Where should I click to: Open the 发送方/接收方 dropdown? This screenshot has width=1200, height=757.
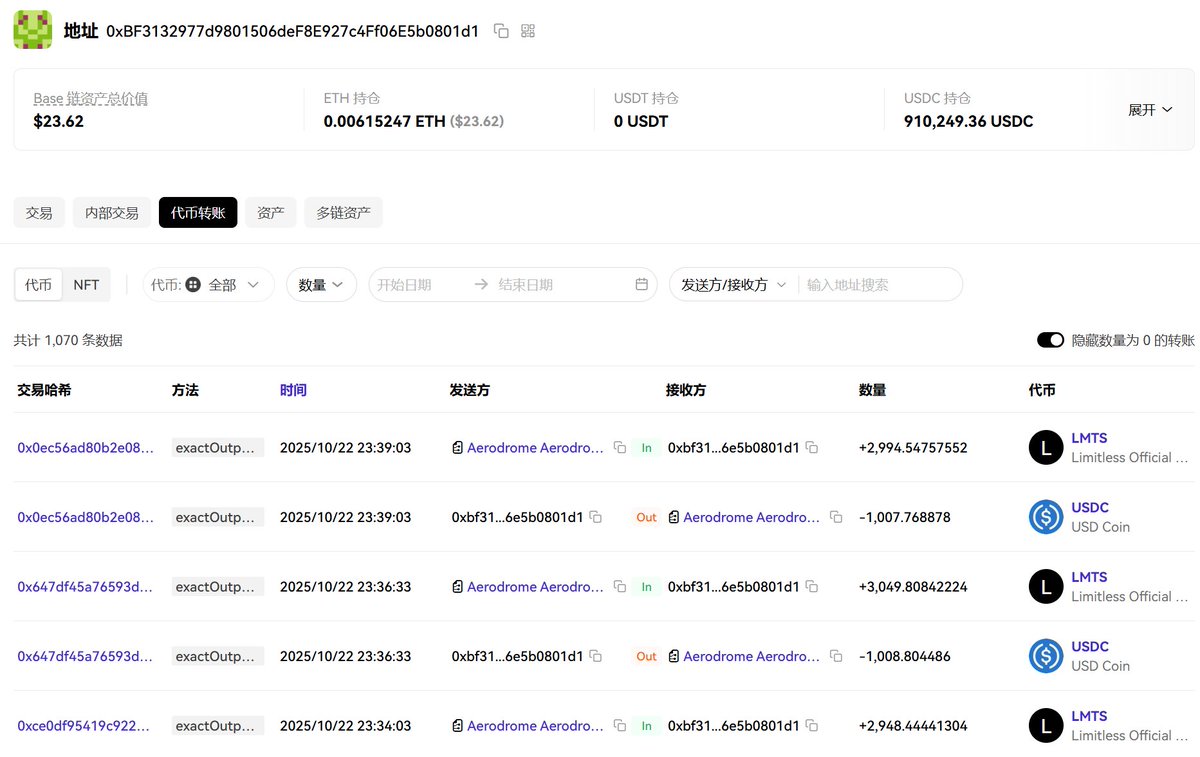pyautogui.click(x=733, y=285)
